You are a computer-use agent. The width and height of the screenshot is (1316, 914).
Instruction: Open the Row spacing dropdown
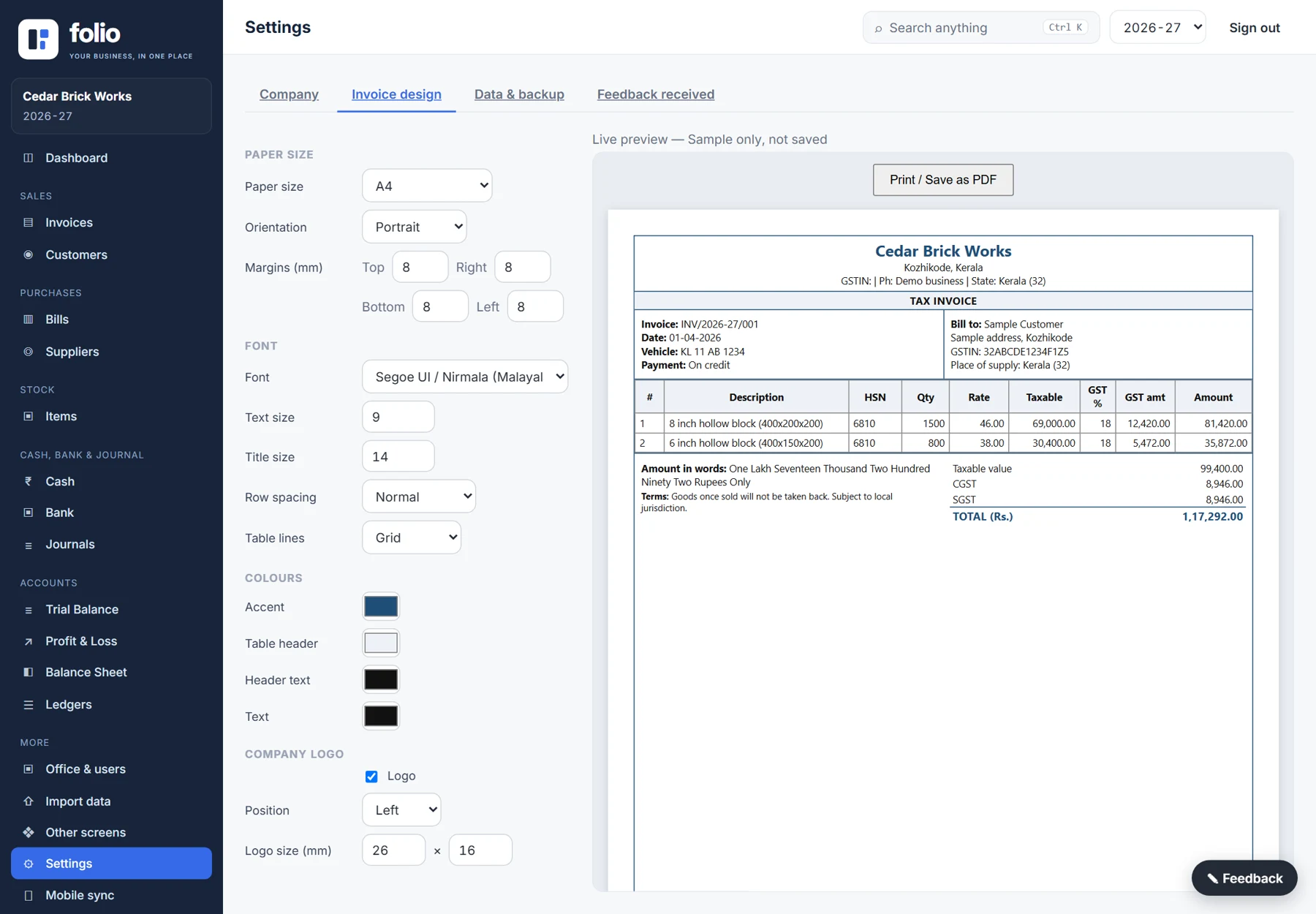click(419, 496)
